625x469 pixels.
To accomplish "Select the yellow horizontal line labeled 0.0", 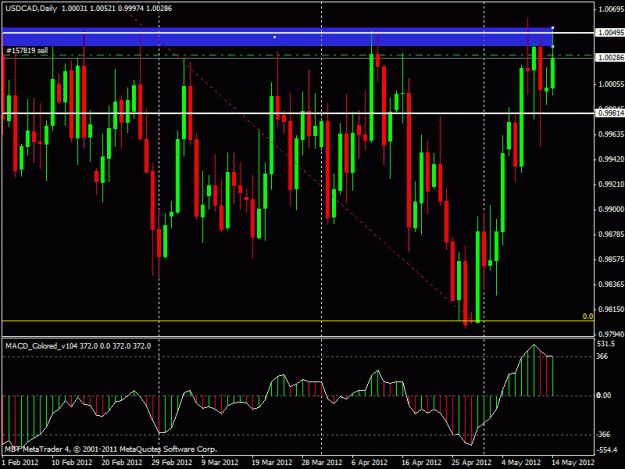I will tap(298, 321).
